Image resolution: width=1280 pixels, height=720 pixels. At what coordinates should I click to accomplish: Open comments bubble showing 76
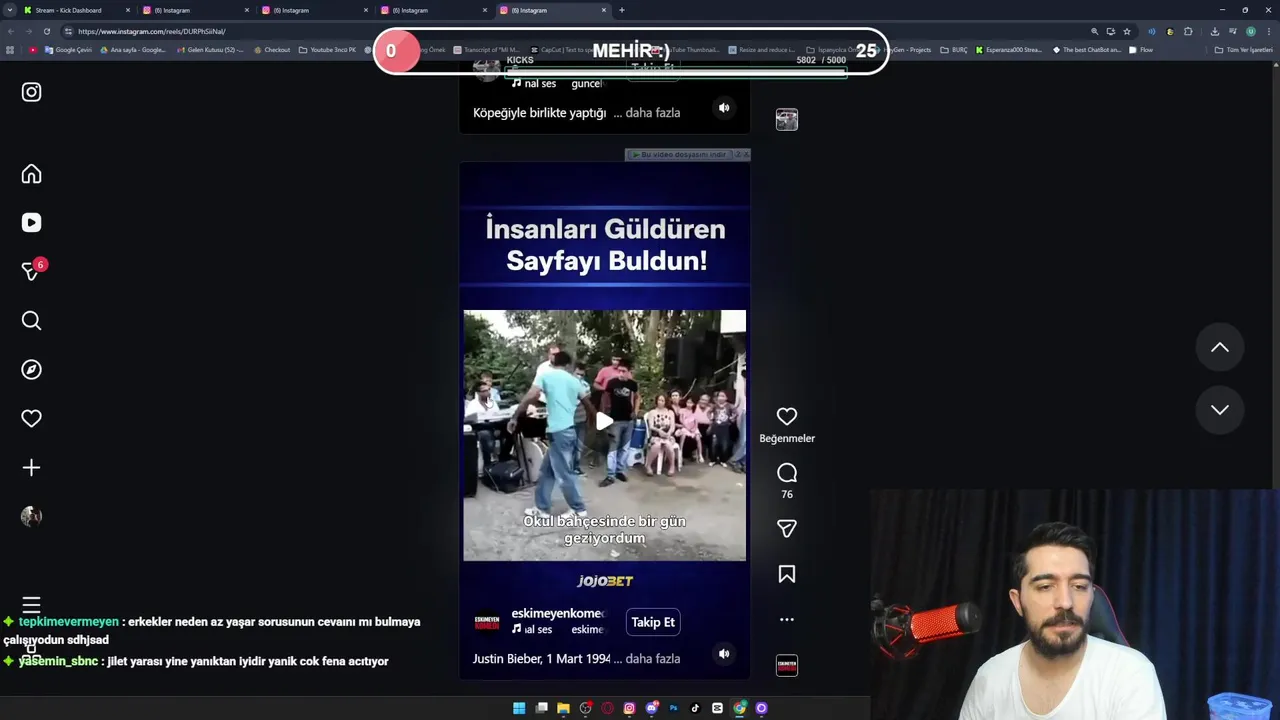[x=787, y=473]
